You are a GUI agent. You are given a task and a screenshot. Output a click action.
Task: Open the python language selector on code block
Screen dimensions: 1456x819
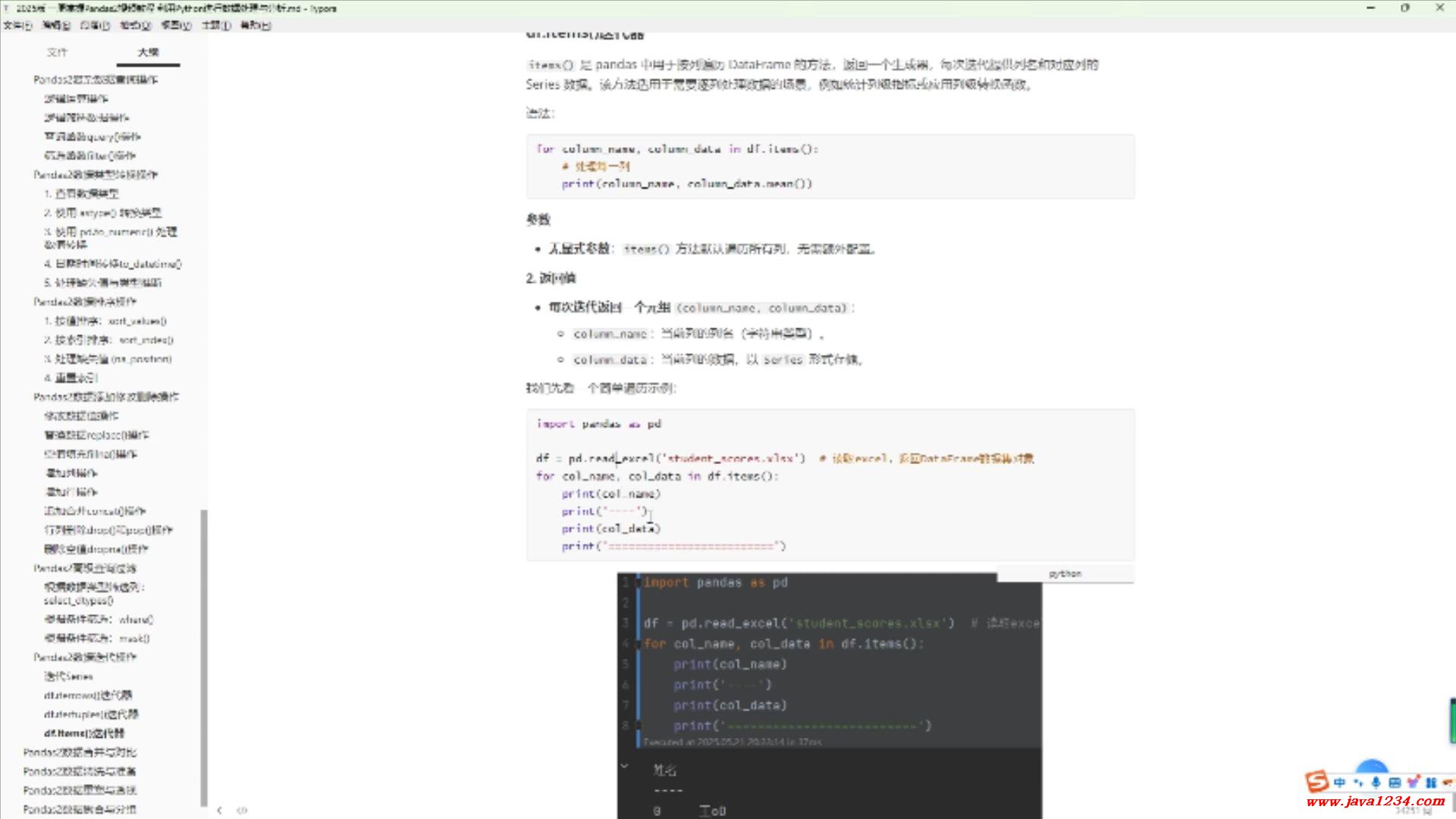click(x=1065, y=574)
